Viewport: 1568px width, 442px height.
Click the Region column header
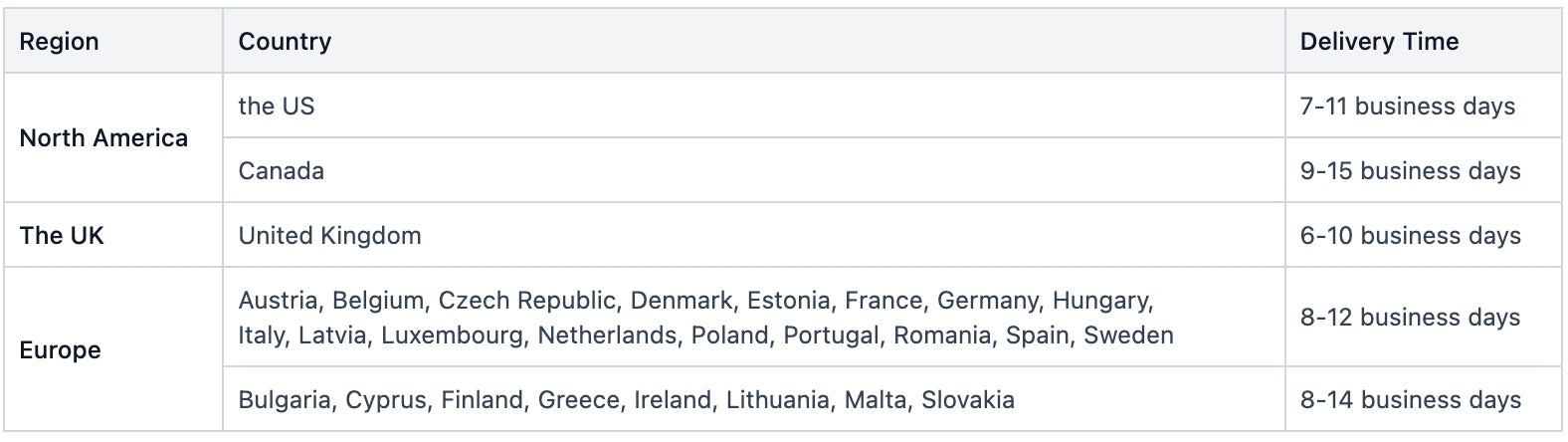click(60, 42)
